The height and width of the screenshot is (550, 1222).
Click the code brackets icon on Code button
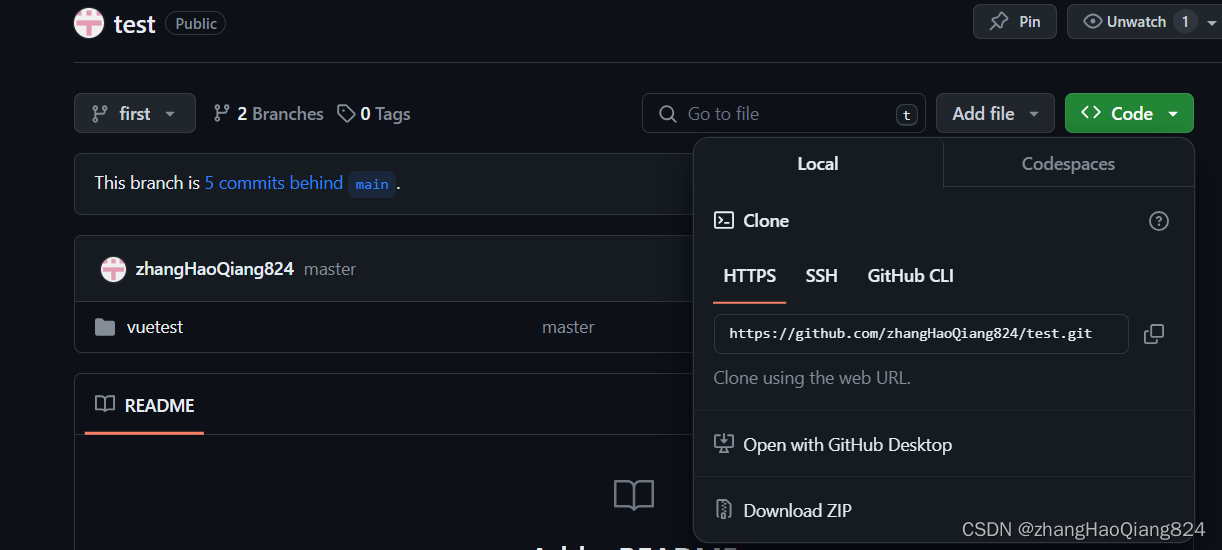coord(1091,113)
